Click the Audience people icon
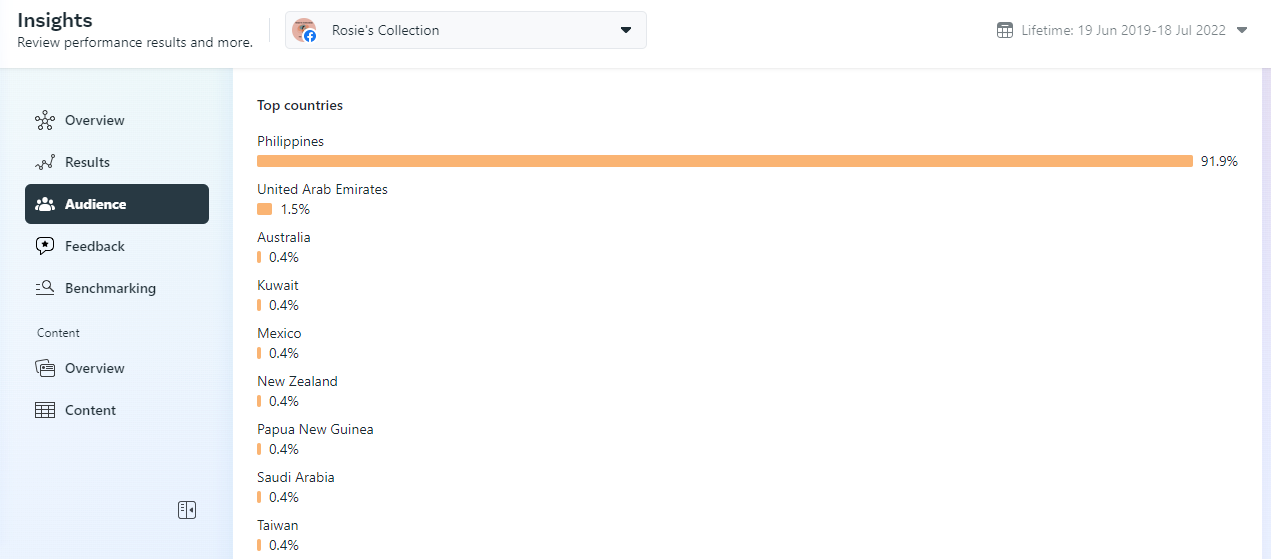1271x559 pixels. tap(45, 204)
